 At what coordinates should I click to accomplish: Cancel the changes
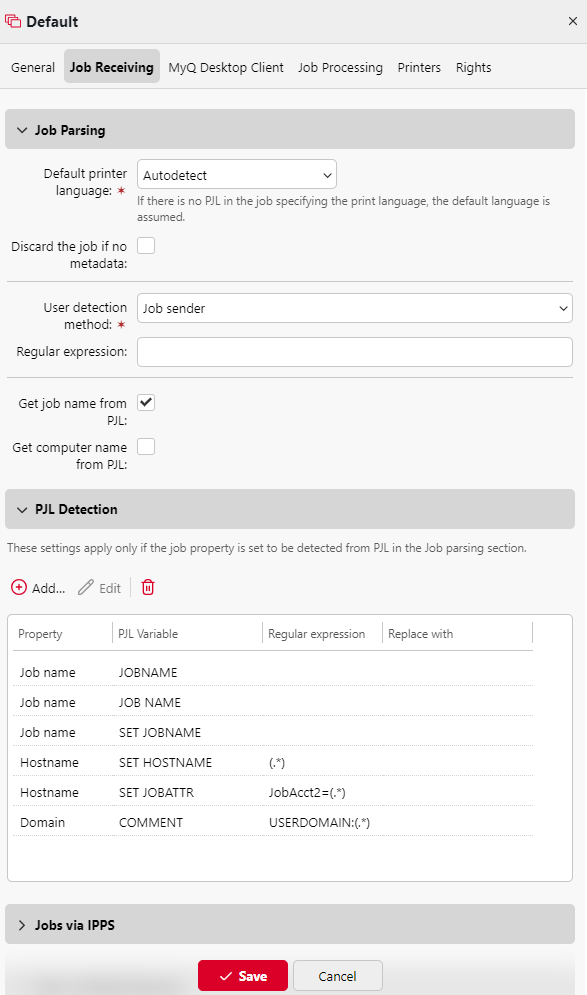coord(337,975)
